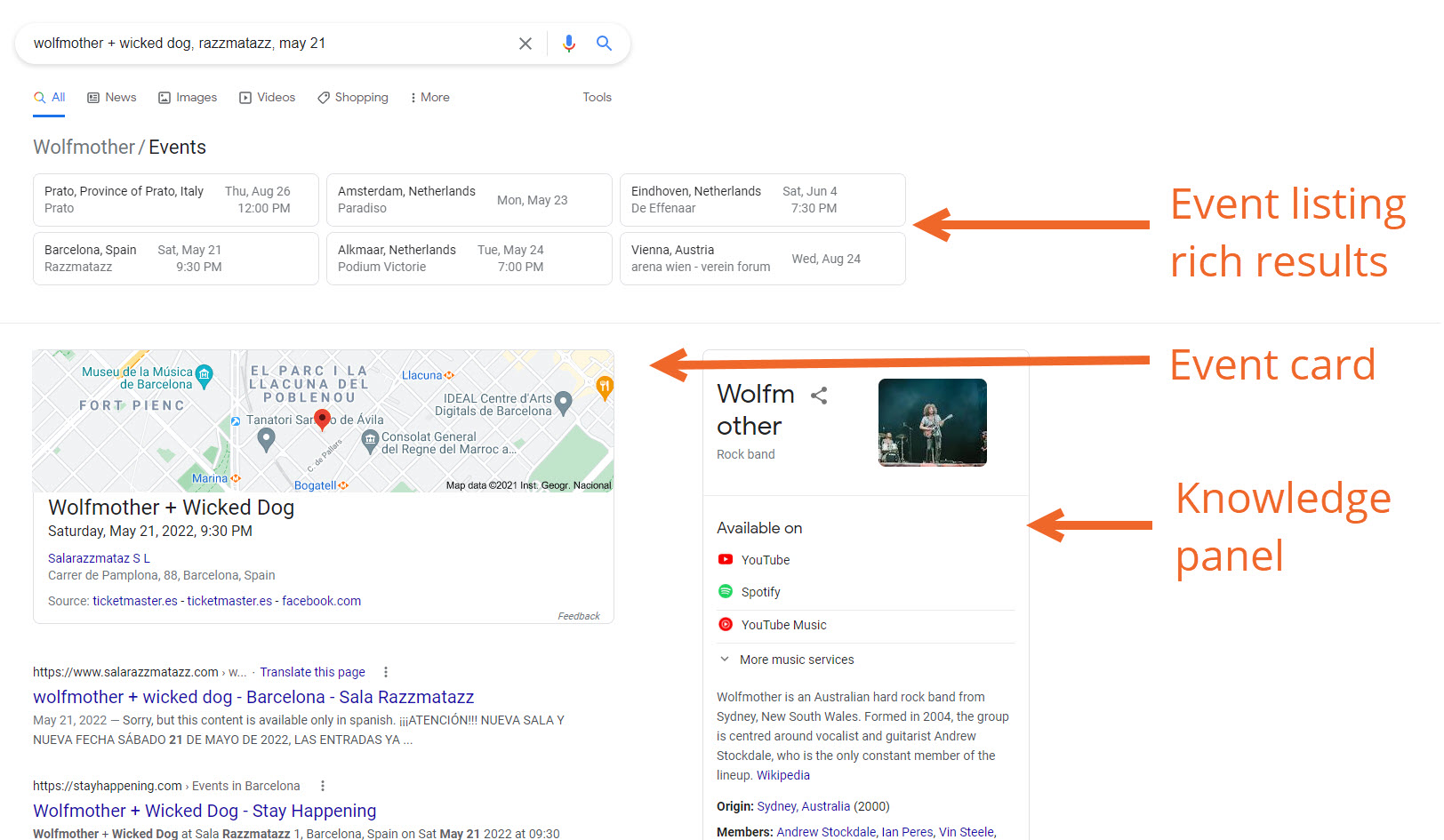Click the event title Wolfmother + Wicked Dog
This screenshot has width=1444, height=840.
click(171, 508)
